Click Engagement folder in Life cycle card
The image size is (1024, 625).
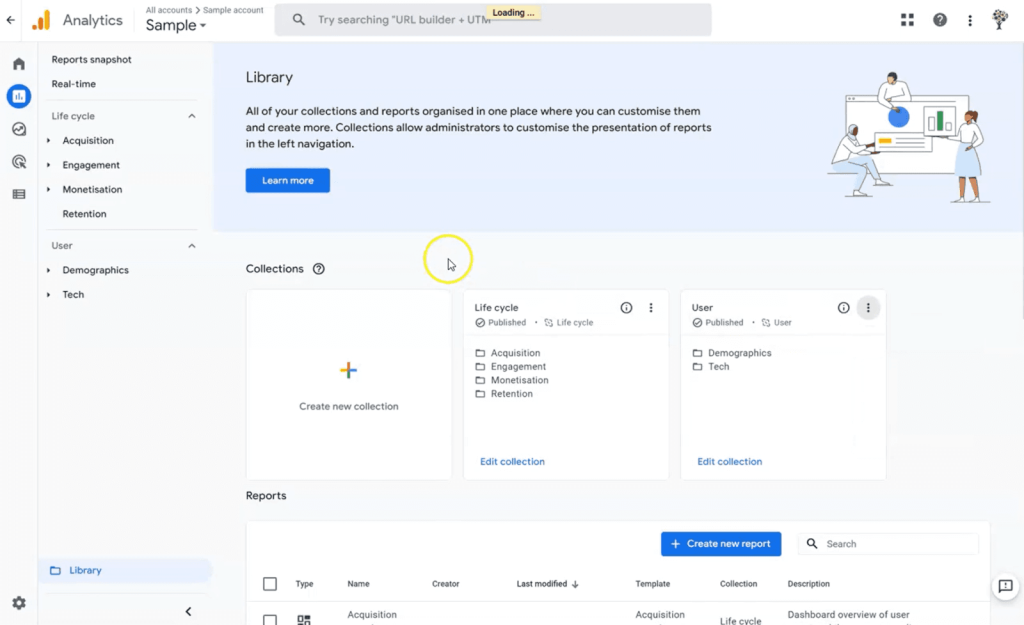[x=511, y=366]
